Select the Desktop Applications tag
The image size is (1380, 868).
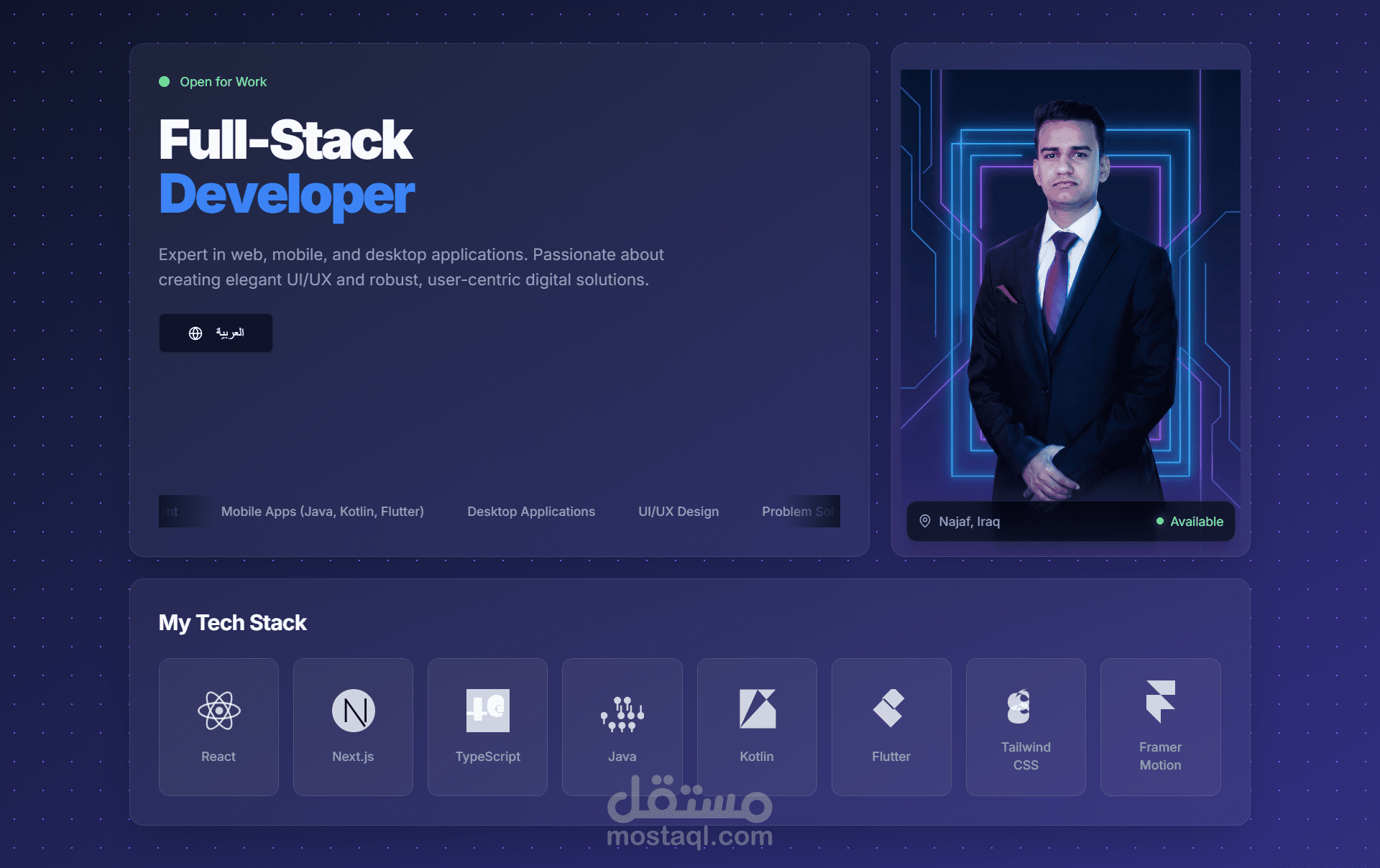tap(531, 512)
